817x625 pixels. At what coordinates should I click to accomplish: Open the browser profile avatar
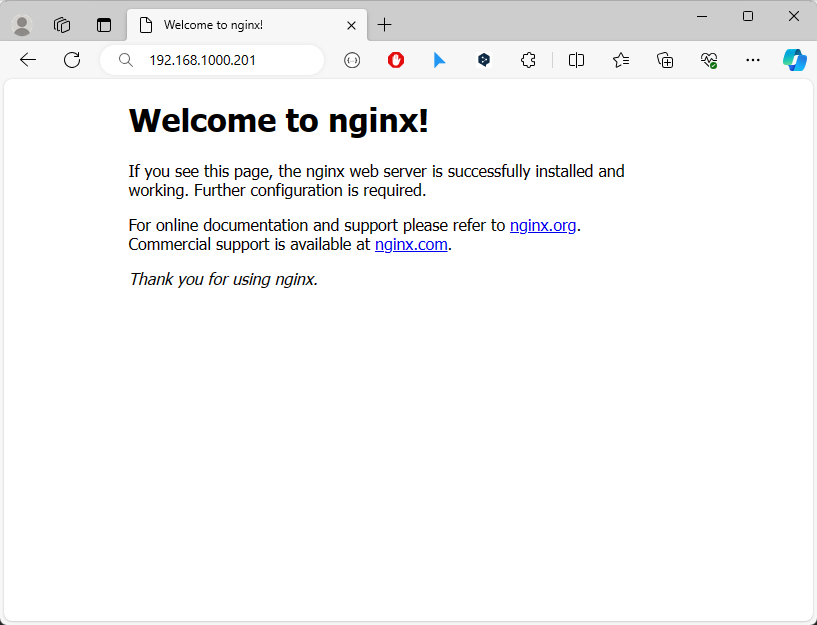click(x=22, y=25)
